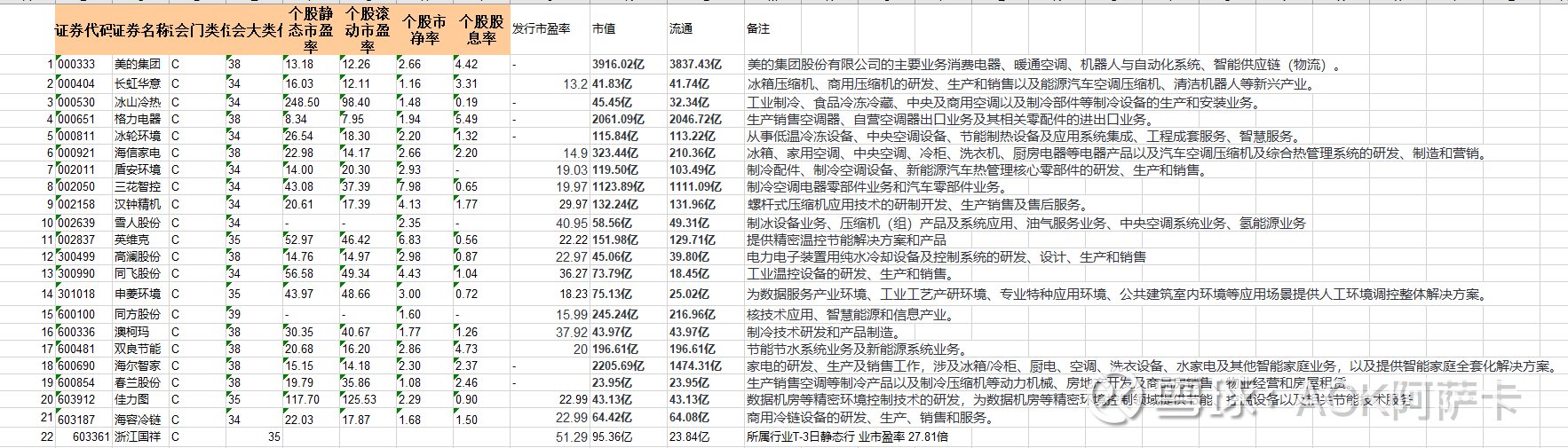Click stock name 春兰股份
Screen dimensions: 1568x448
(138, 382)
